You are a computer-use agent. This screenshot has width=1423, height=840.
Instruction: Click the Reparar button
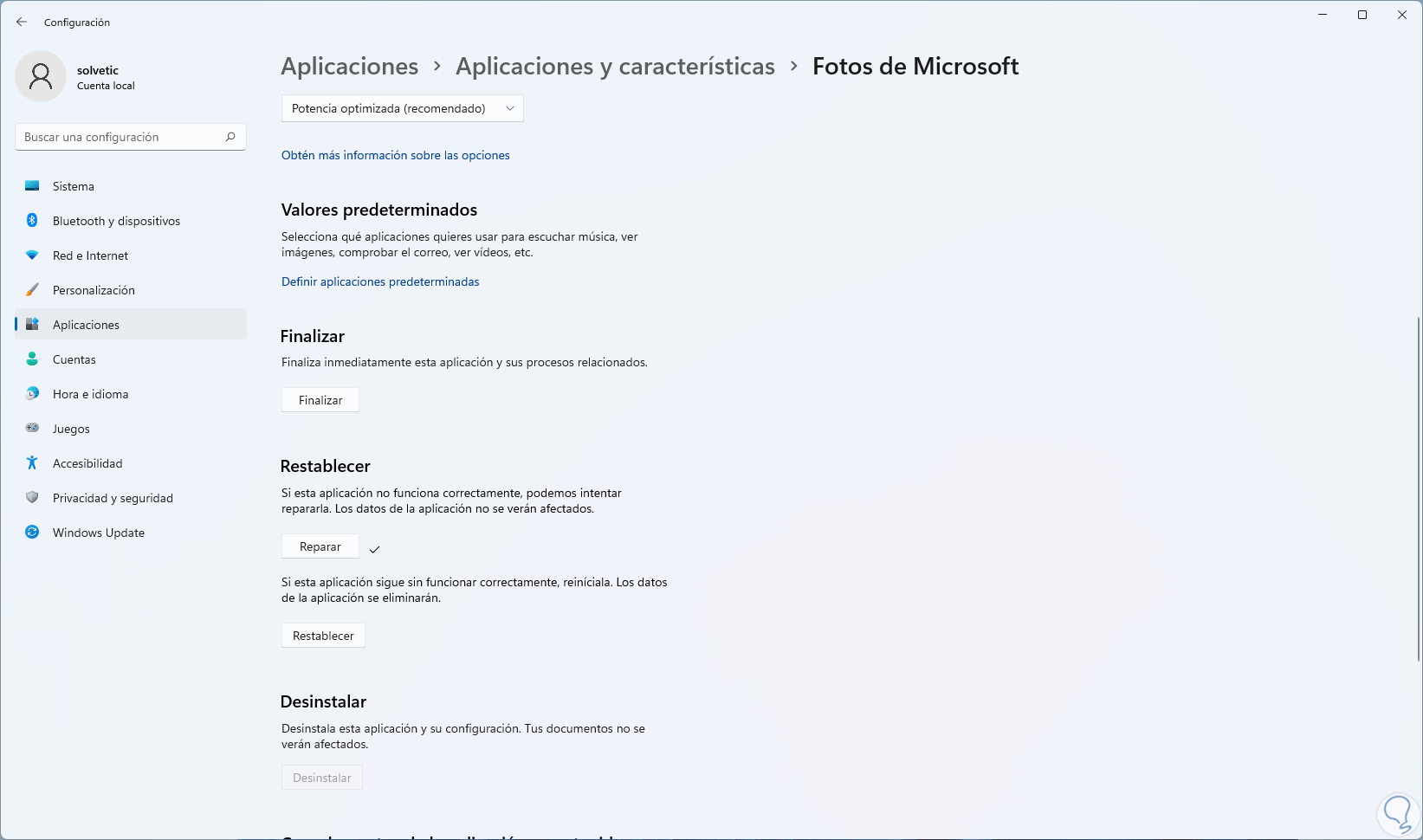point(320,546)
